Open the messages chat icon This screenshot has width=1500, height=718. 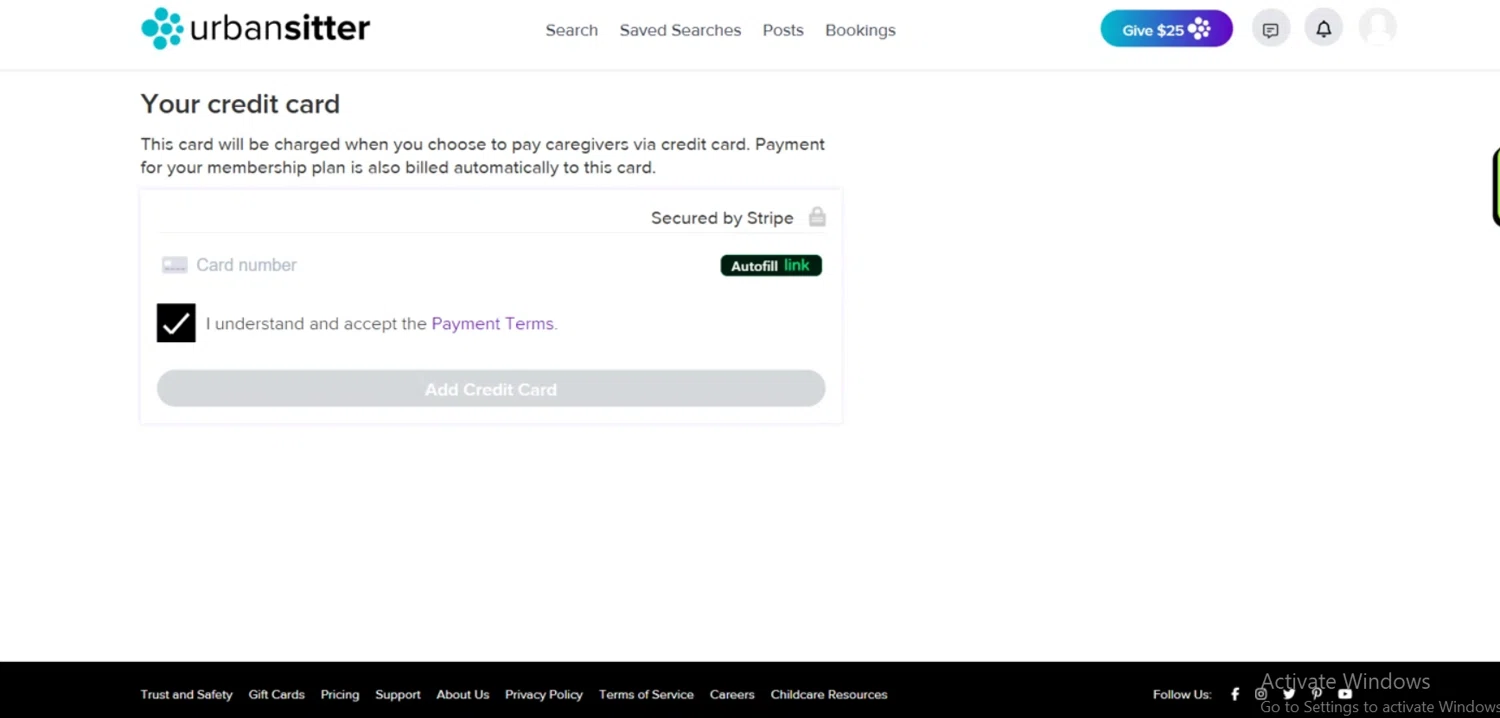click(x=1271, y=29)
